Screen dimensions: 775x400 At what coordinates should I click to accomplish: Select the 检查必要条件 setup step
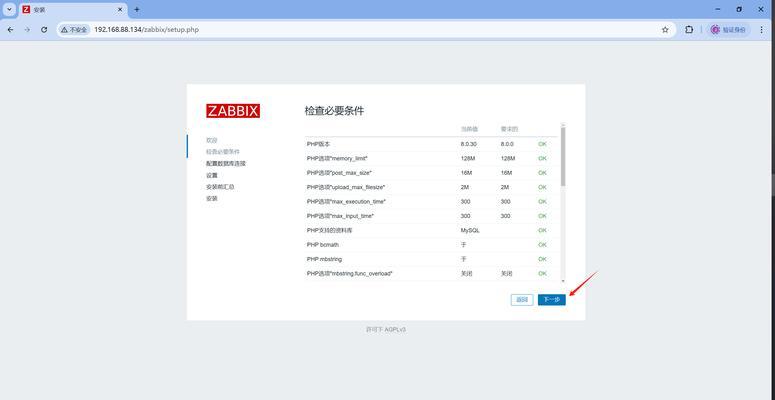click(222, 152)
